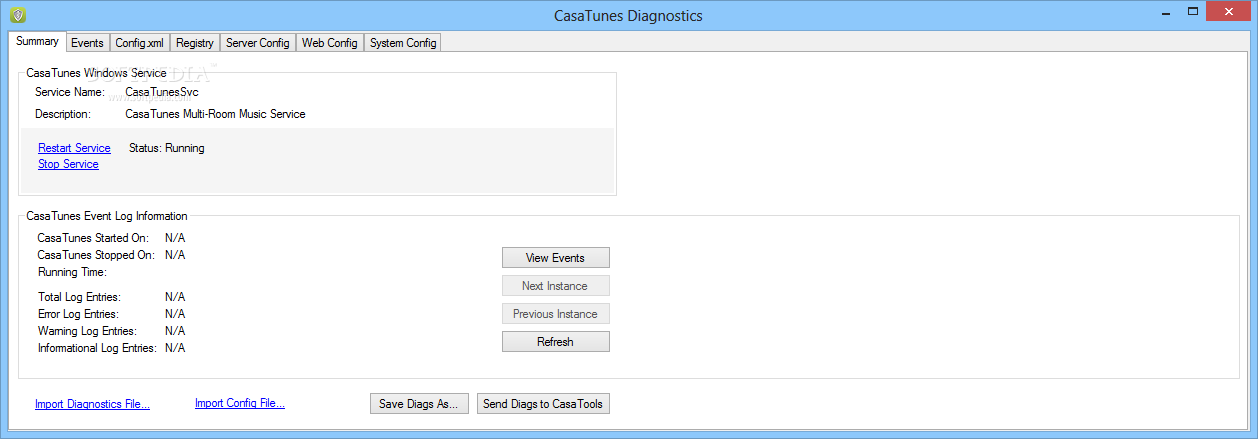Close the CasaTunes Diagnostics window
Image resolution: width=1258 pixels, height=439 pixels.
[1230, 11]
